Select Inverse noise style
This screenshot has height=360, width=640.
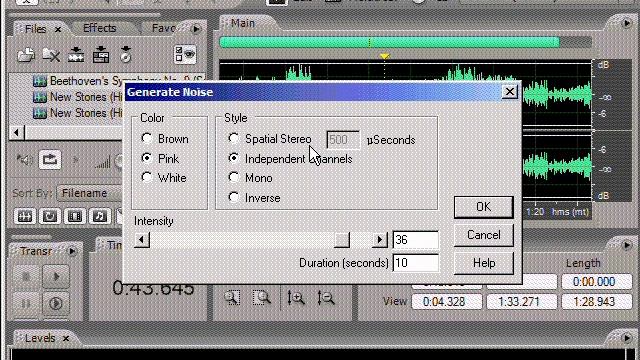point(233,198)
